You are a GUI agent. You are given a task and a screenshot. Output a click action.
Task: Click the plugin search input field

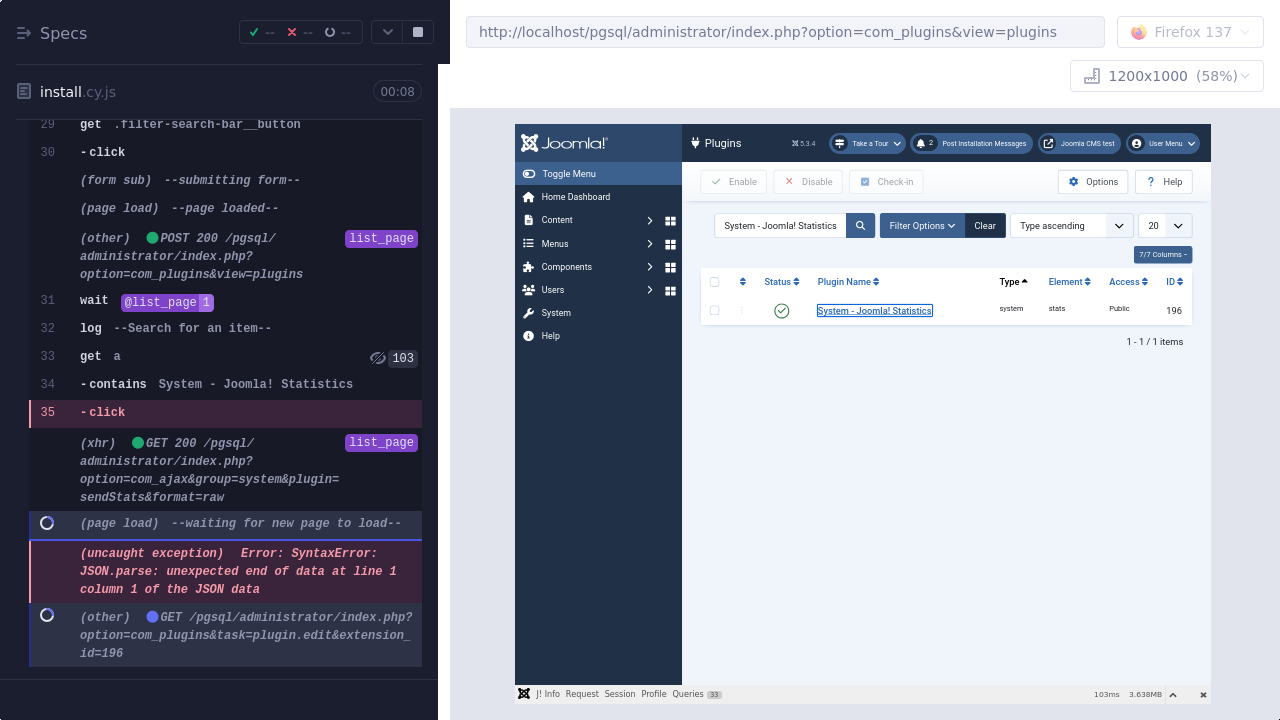click(x=780, y=226)
